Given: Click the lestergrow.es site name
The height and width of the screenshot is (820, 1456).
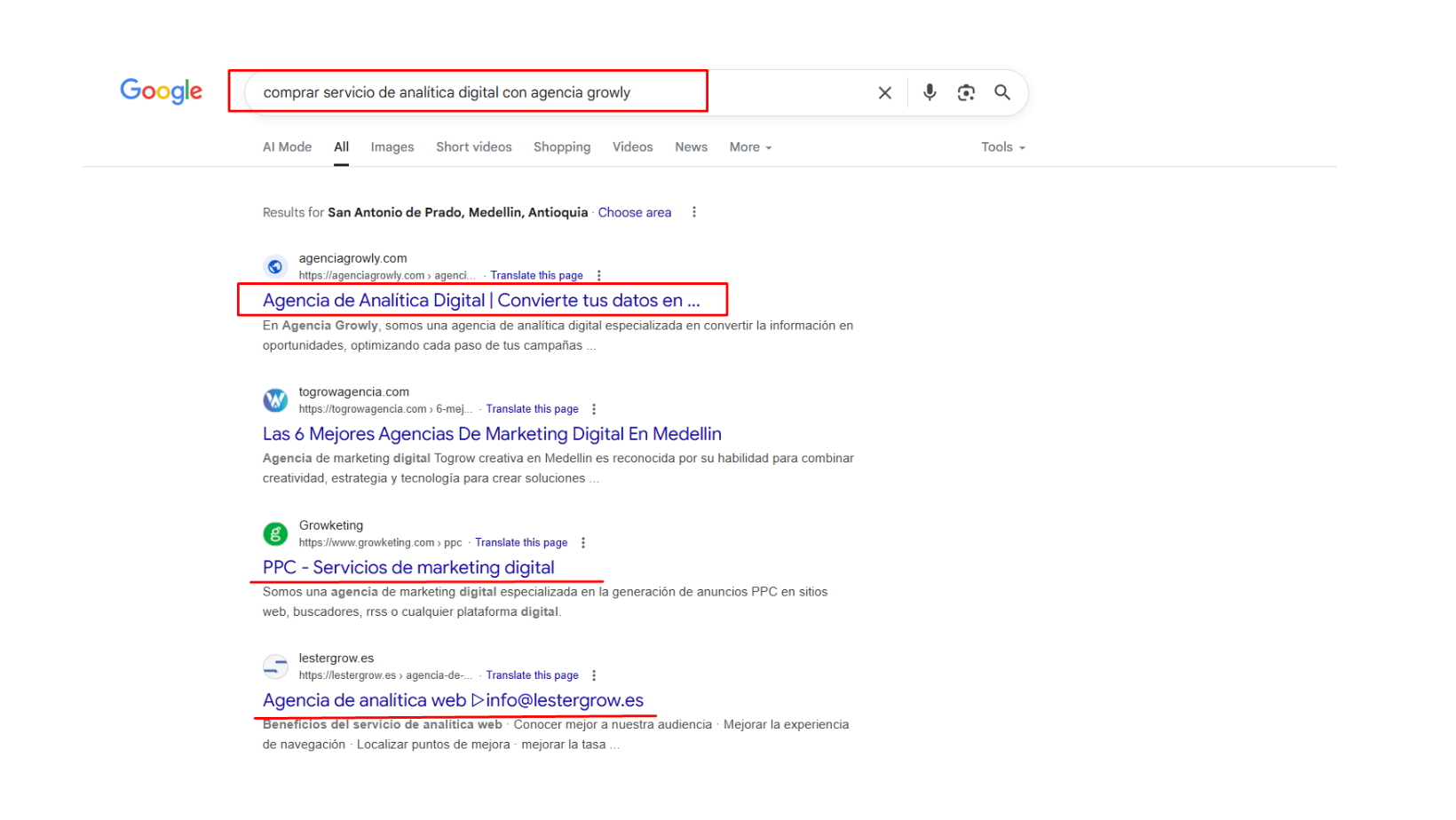Looking at the screenshot, I should [x=336, y=658].
